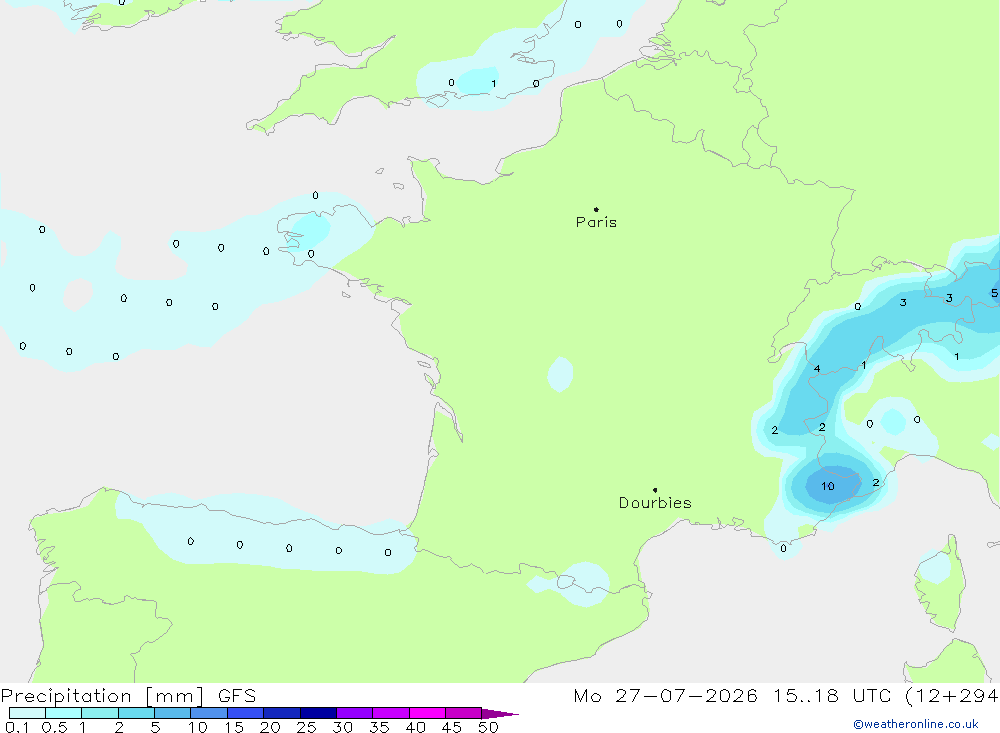Click the legend scale label '35'

click(x=379, y=727)
